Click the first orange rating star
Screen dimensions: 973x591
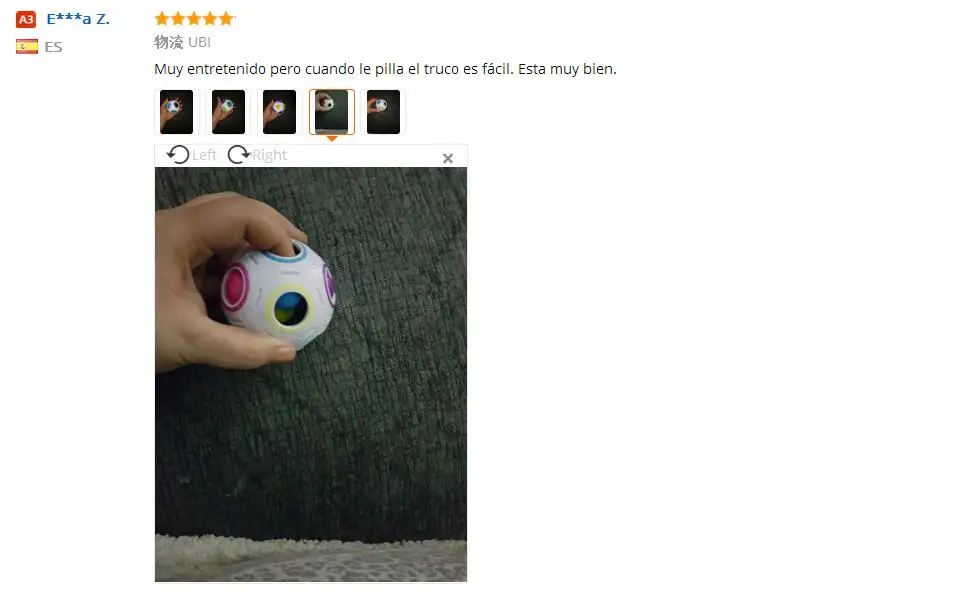[162, 19]
